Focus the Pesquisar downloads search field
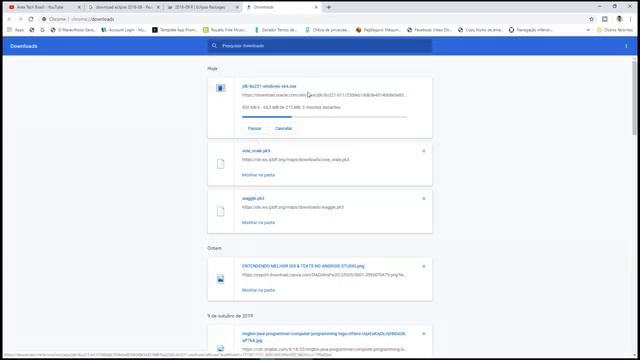Viewport: 640px width, 360px height. pos(320,46)
